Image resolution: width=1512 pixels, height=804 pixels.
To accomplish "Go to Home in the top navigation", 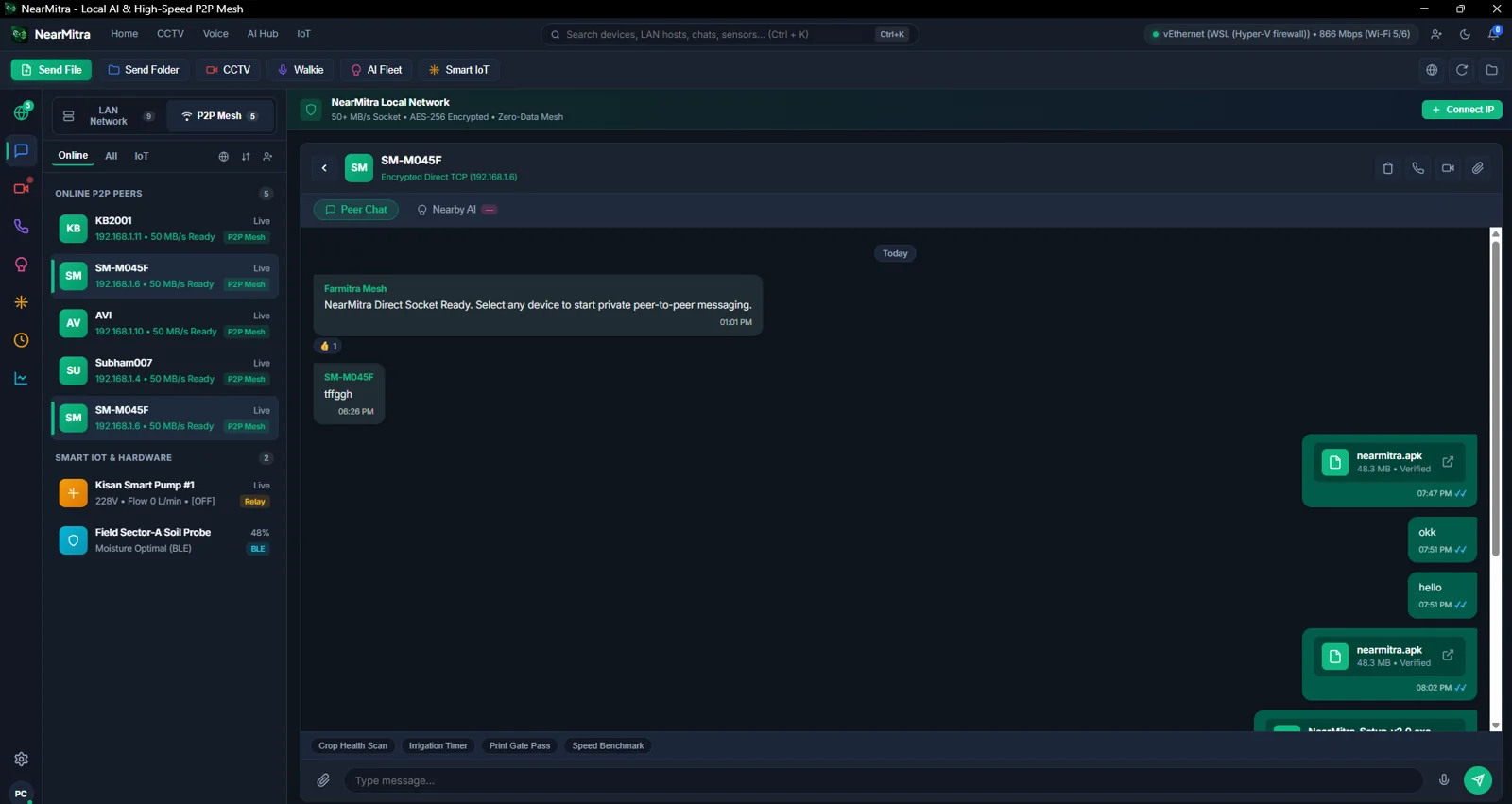I will (x=124, y=34).
